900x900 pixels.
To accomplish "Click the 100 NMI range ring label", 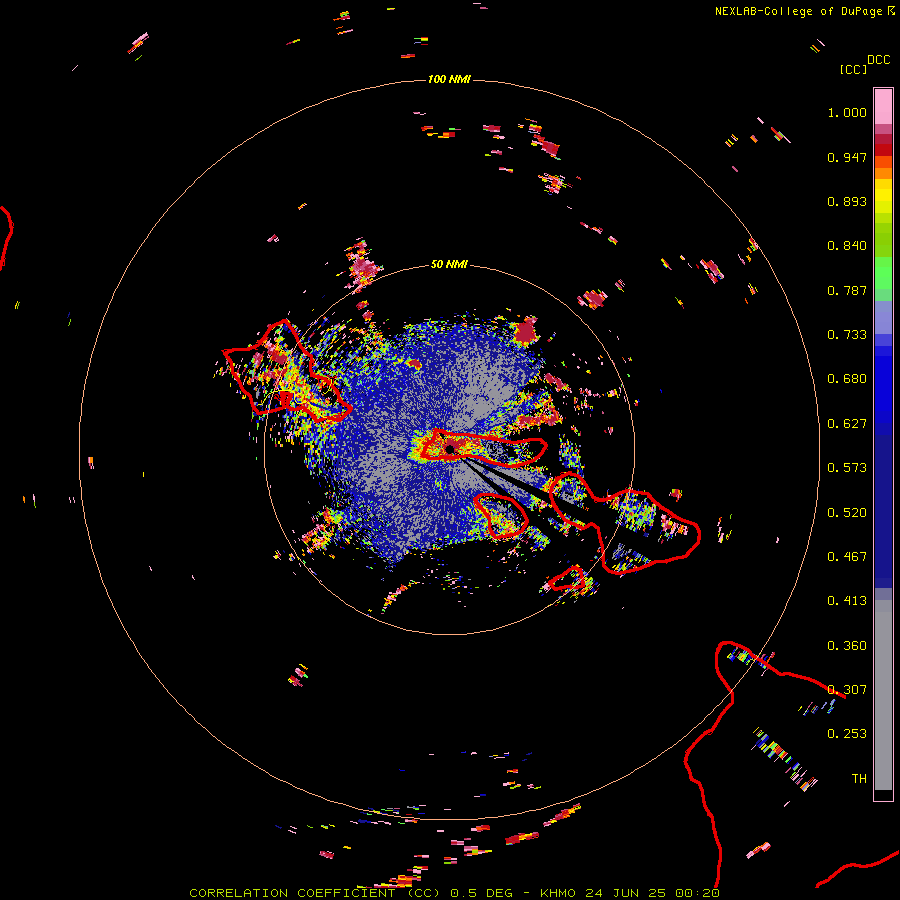I will click(x=449, y=79).
